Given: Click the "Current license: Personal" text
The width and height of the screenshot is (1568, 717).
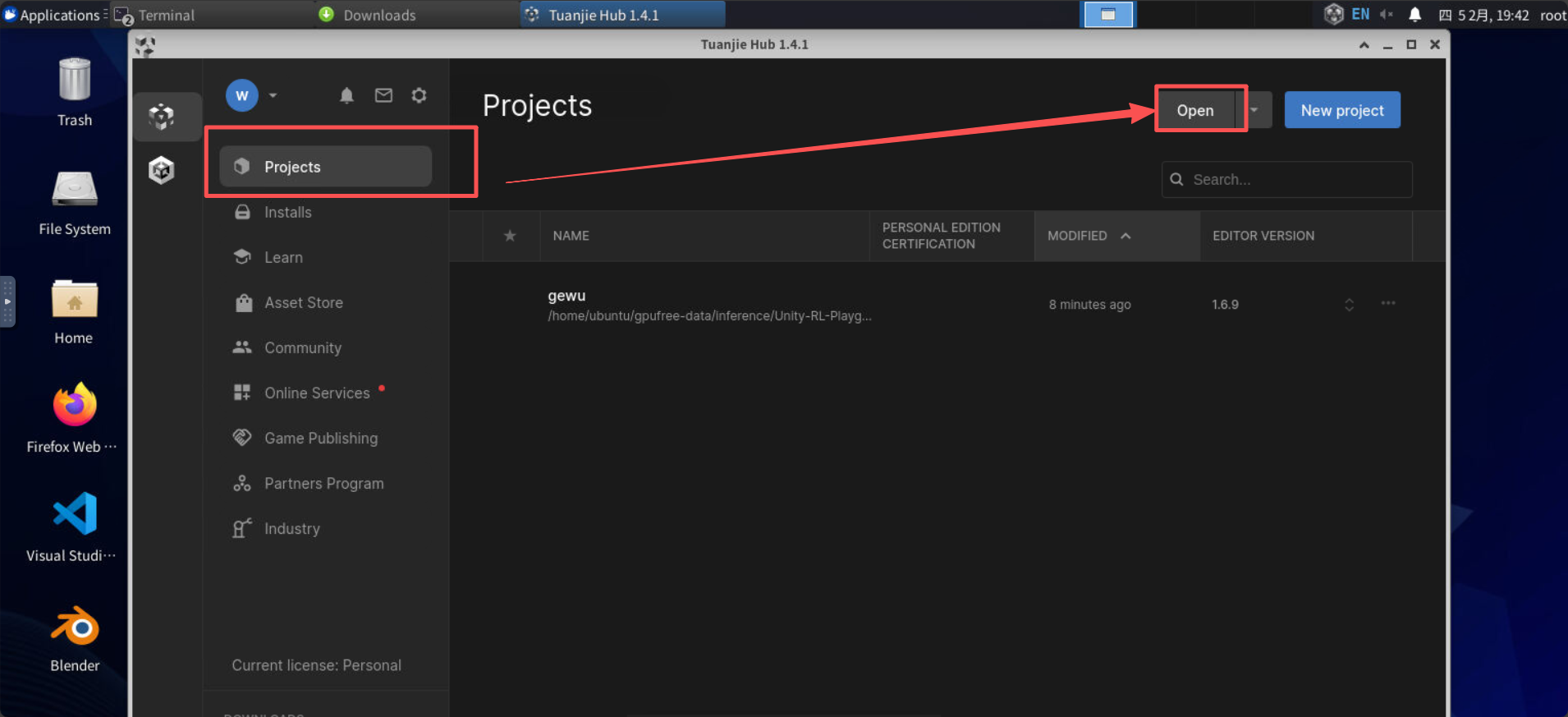Looking at the screenshot, I should click(316, 665).
